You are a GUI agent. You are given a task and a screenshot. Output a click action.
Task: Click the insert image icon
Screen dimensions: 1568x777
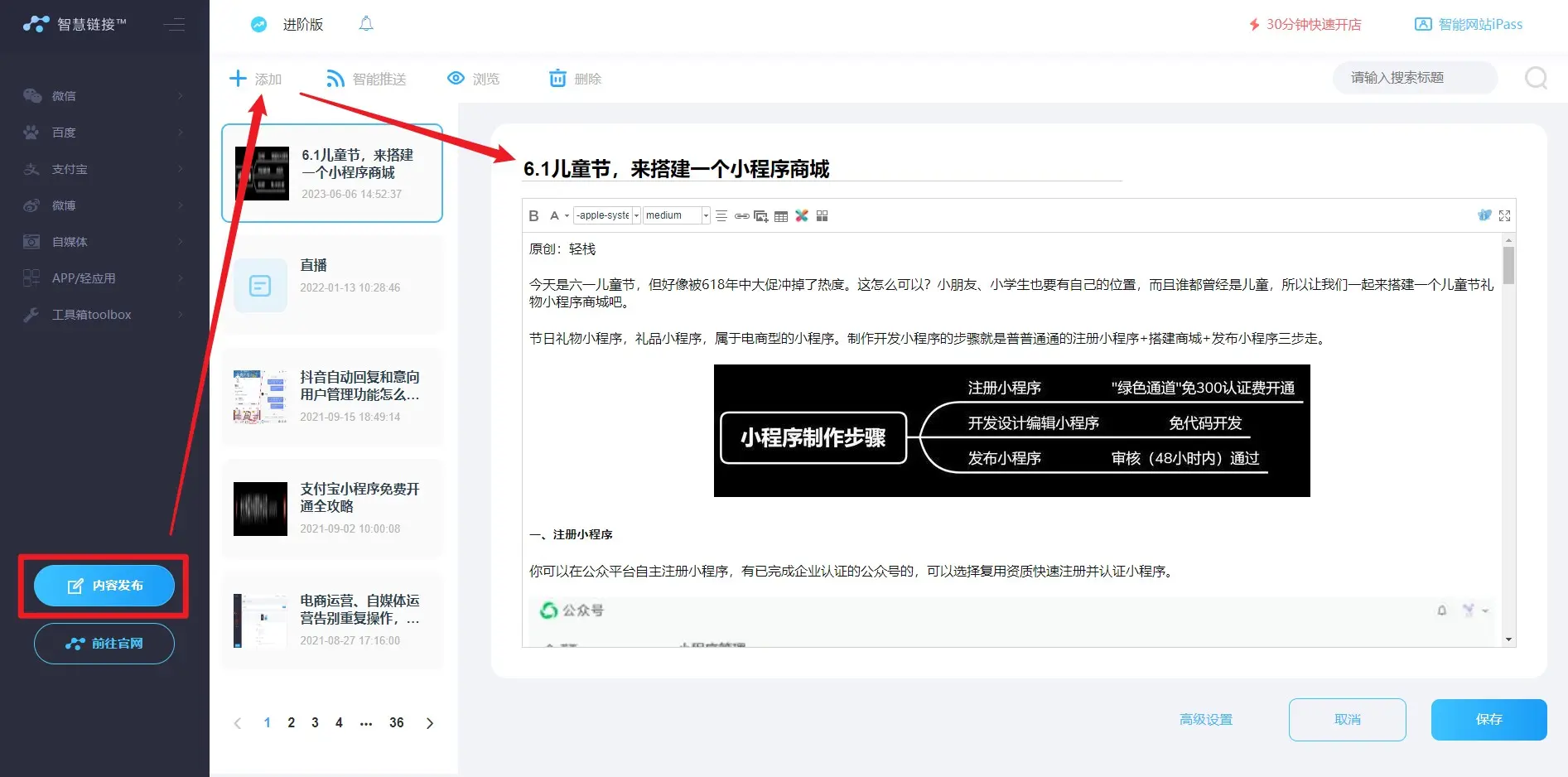760,216
